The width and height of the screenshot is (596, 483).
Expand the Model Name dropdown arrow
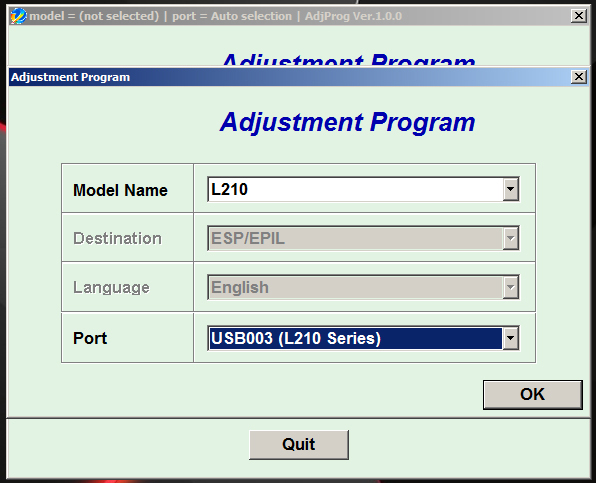510,189
